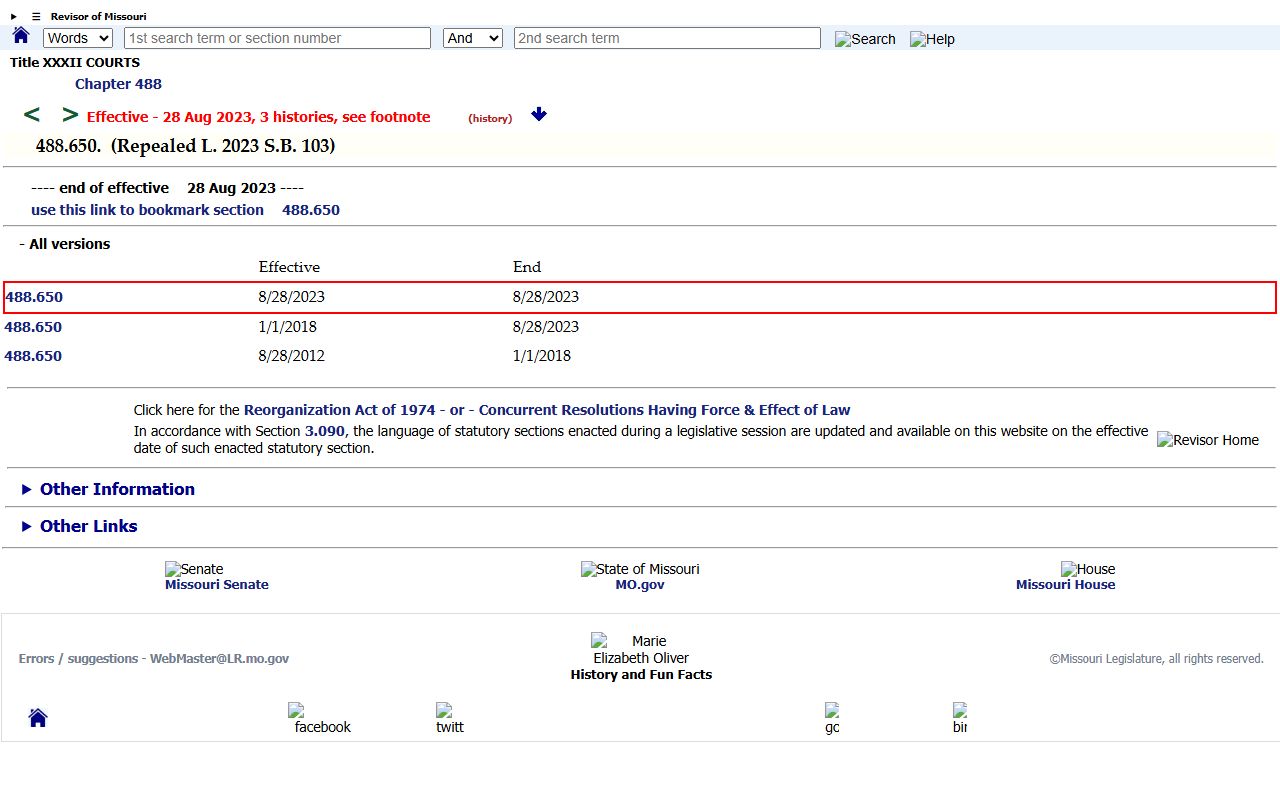
Task: Click the footer icon labeled "bi"
Action: [960, 718]
